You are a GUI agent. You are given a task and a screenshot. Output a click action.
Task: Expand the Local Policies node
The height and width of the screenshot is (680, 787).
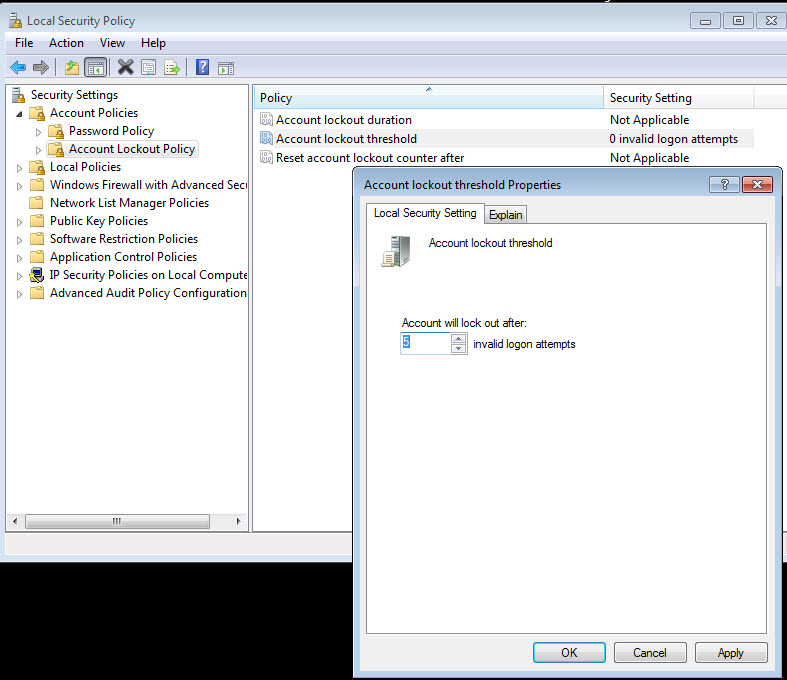[20, 167]
